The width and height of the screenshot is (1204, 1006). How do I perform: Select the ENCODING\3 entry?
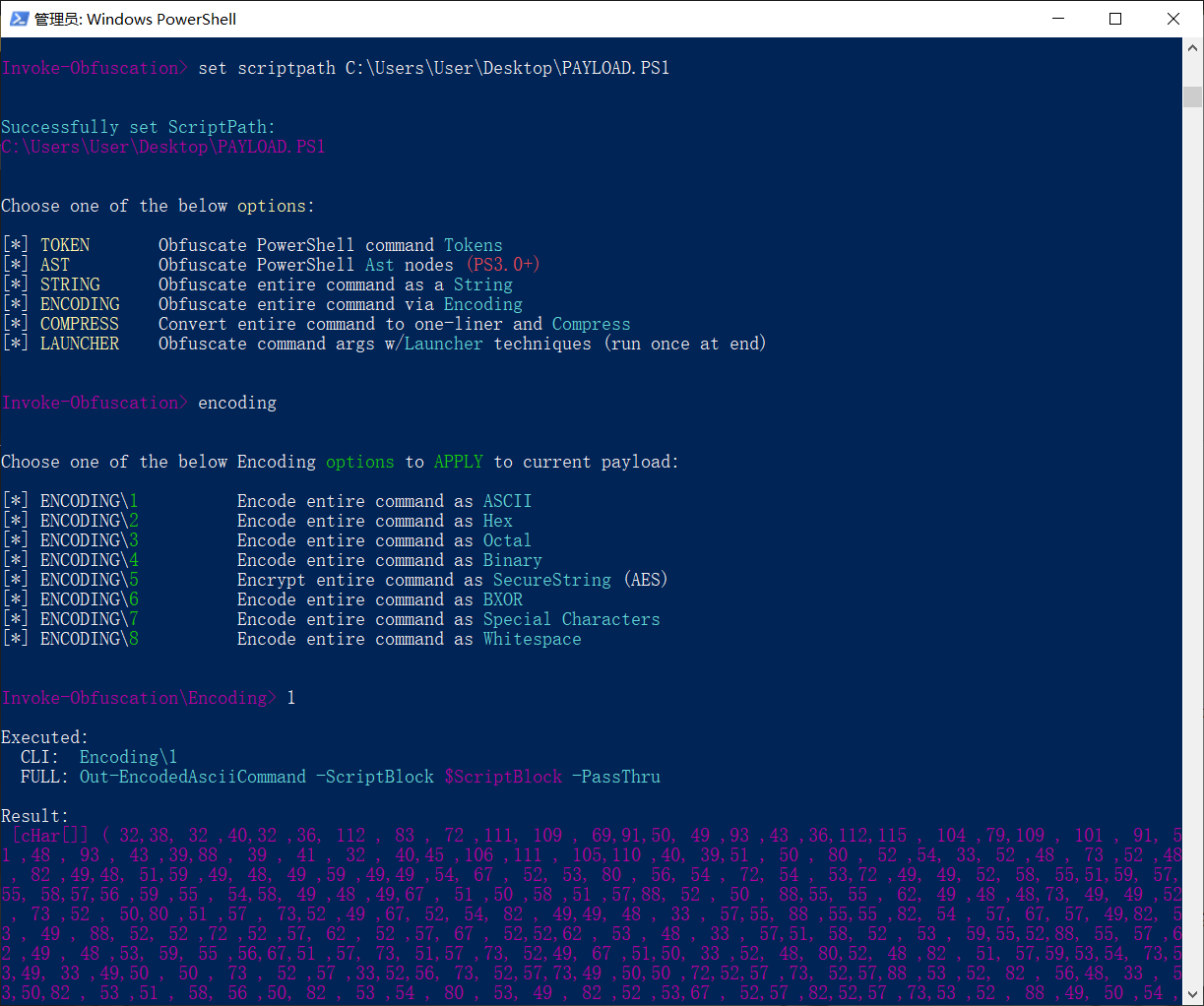[90, 540]
